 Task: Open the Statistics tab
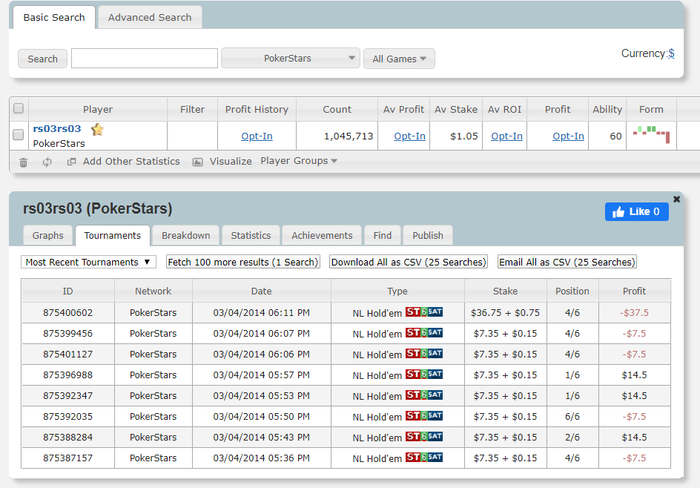click(251, 235)
